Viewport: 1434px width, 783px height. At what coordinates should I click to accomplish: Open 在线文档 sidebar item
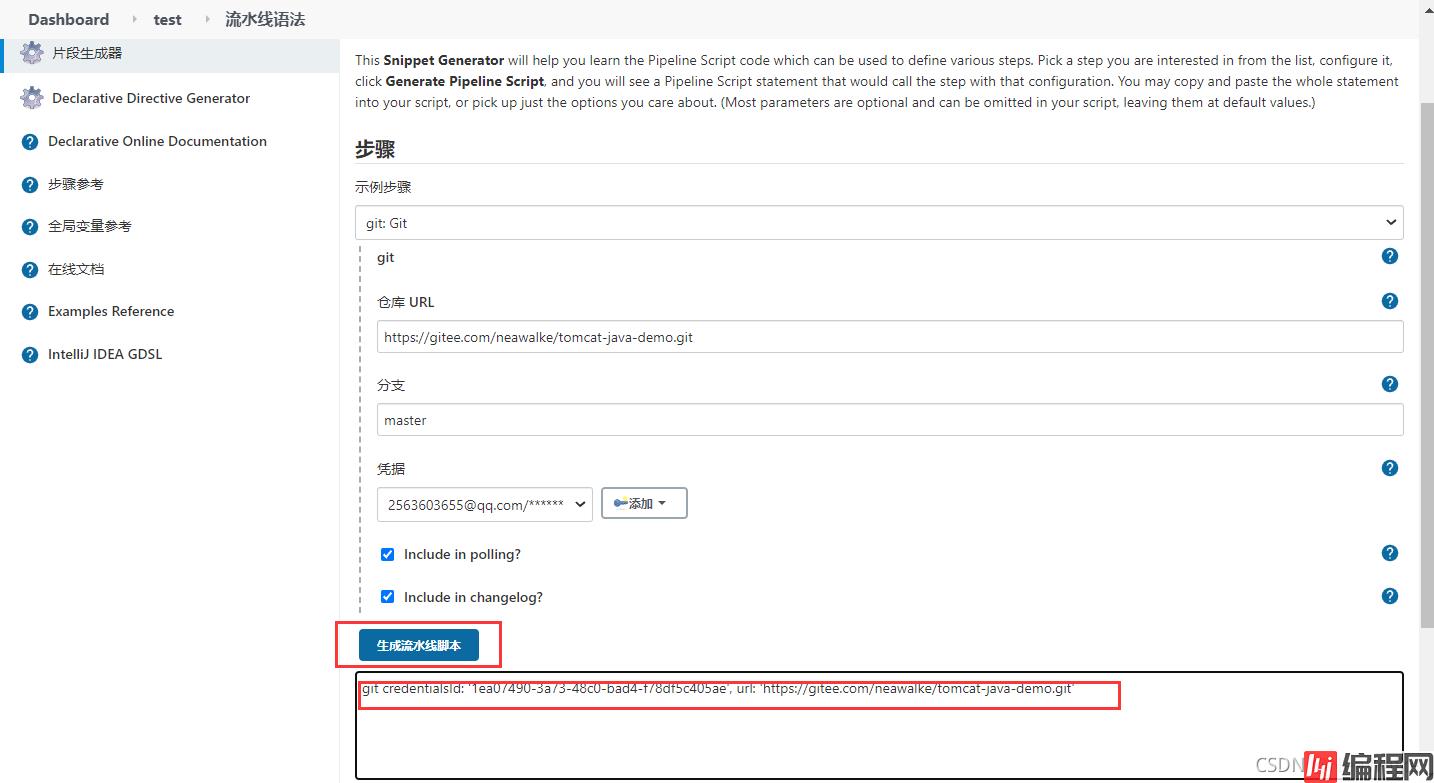pos(76,269)
